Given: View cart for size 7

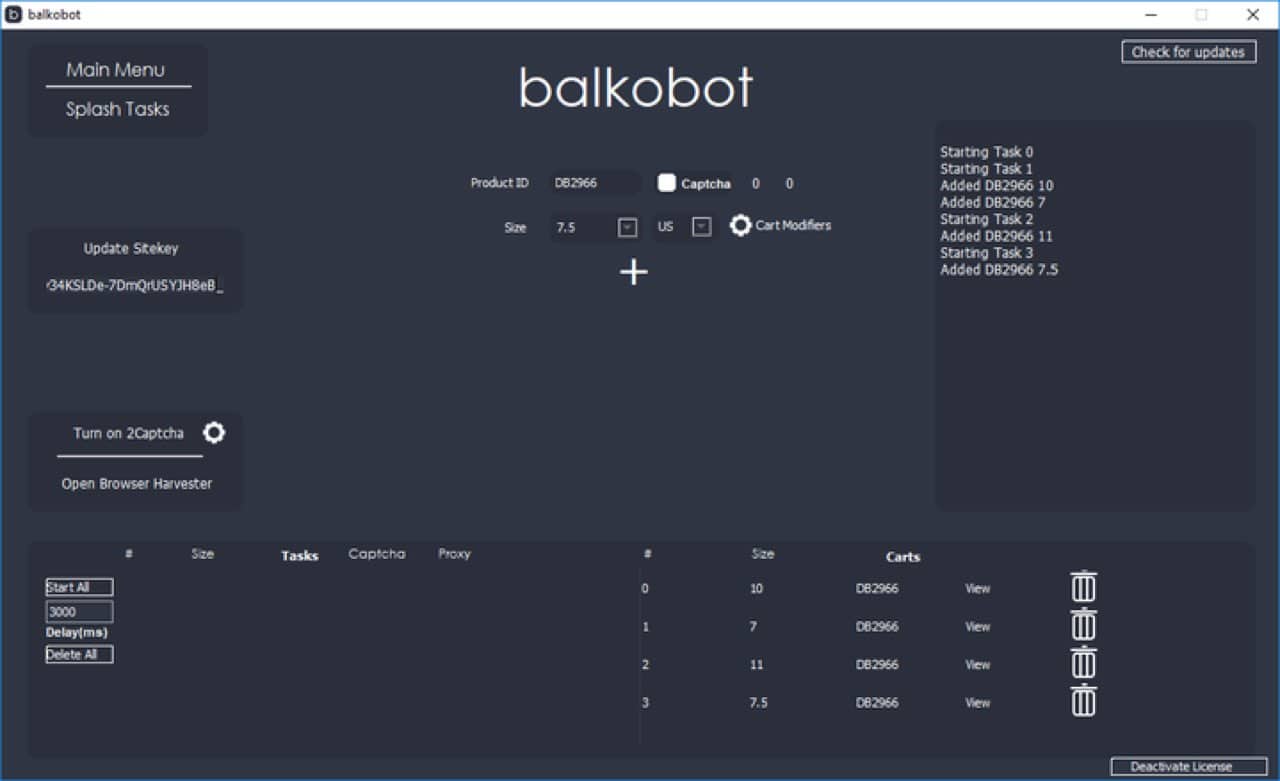Looking at the screenshot, I should click(x=978, y=626).
